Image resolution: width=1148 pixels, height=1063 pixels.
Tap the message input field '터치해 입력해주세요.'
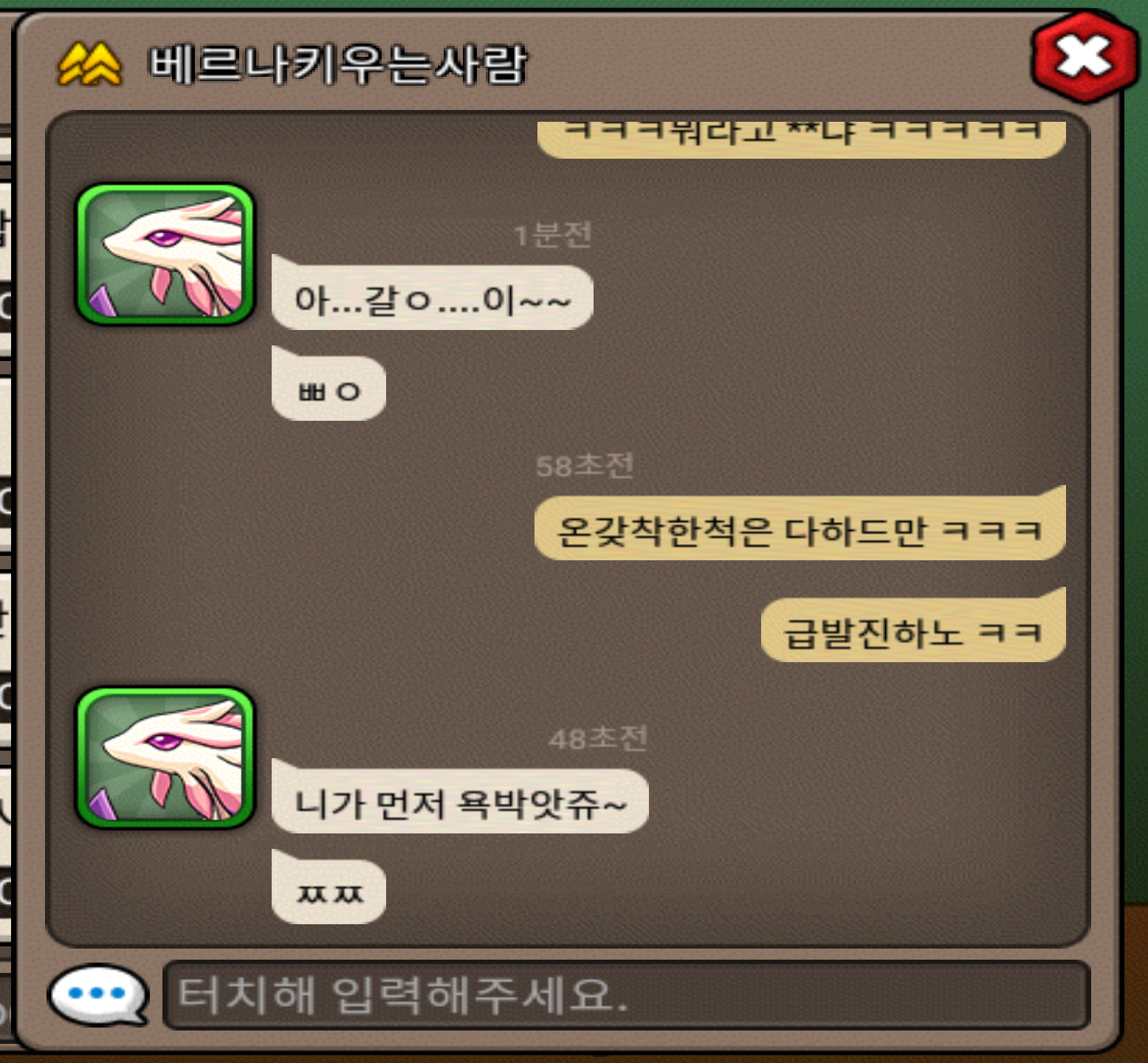[626, 995]
